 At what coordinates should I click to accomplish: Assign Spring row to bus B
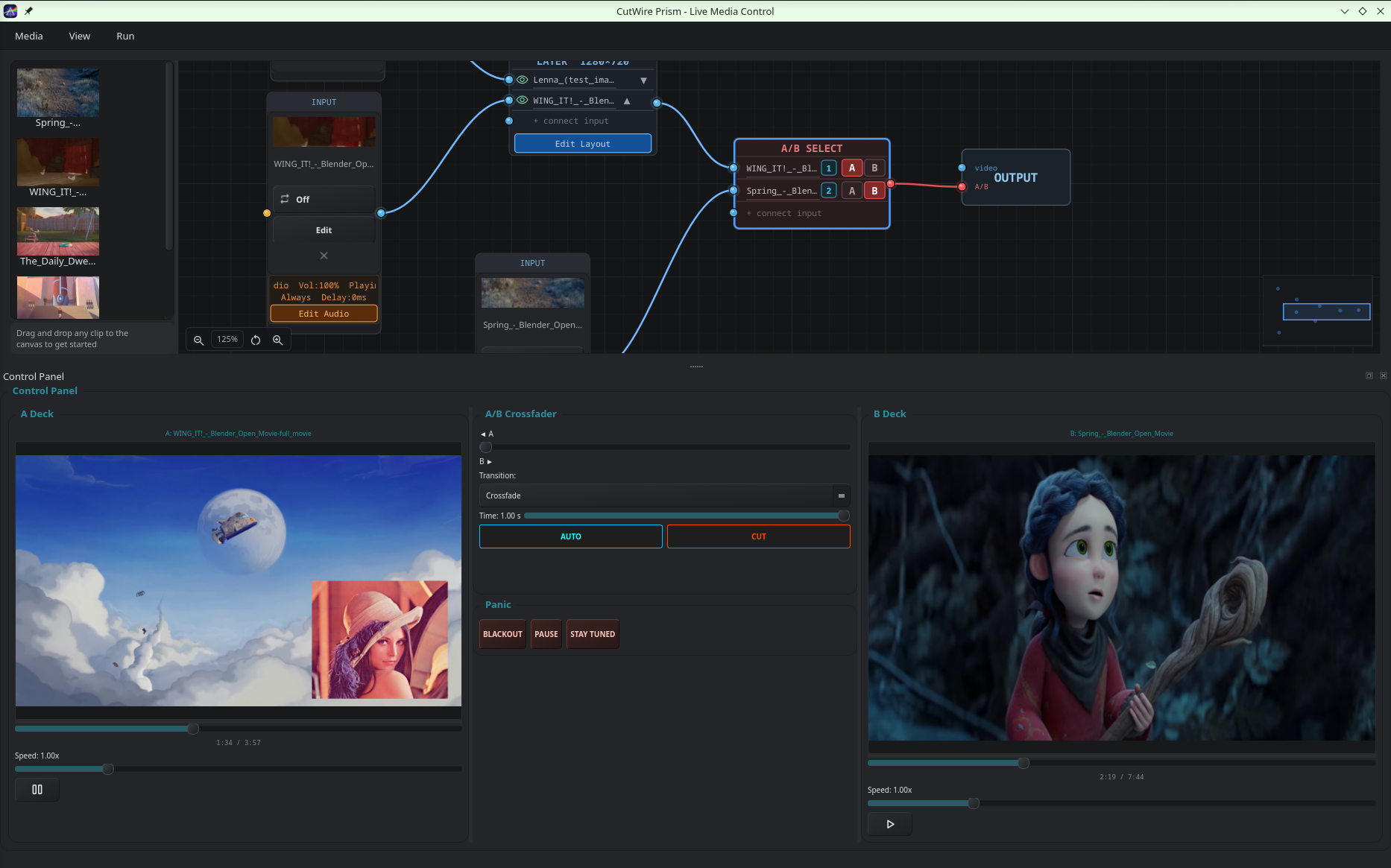pos(874,191)
